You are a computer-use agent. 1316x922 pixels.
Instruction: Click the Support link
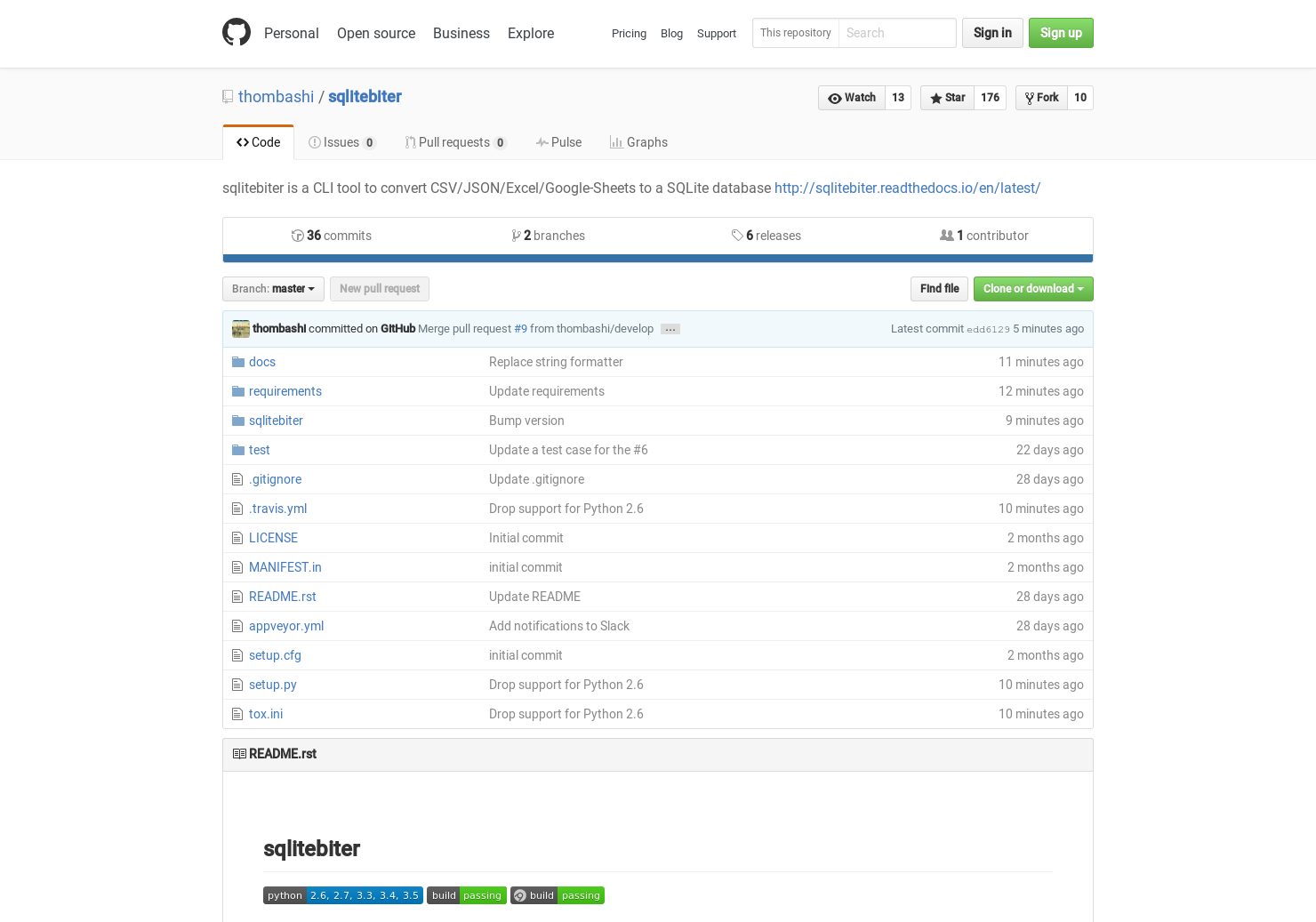pyautogui.click(x=717, y=34)
